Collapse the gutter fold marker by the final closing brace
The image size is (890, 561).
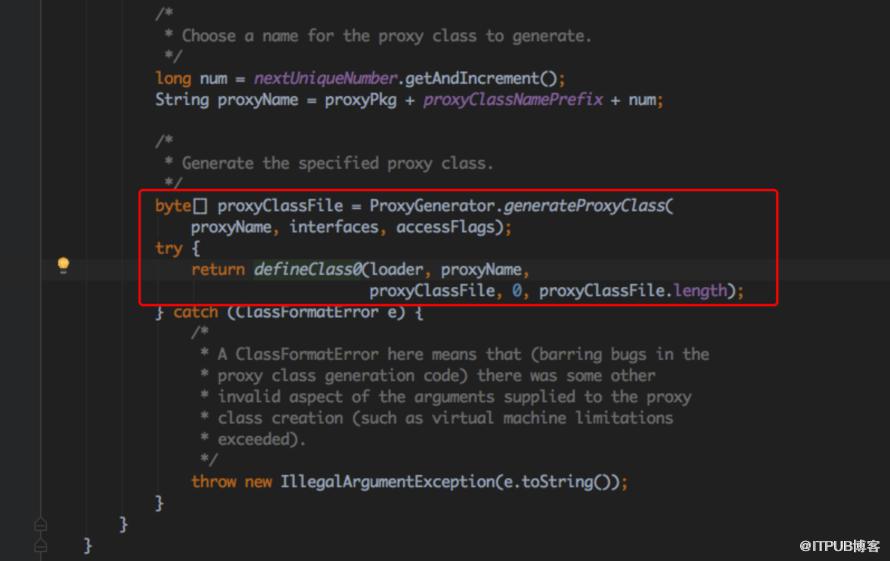click(40, 546)
